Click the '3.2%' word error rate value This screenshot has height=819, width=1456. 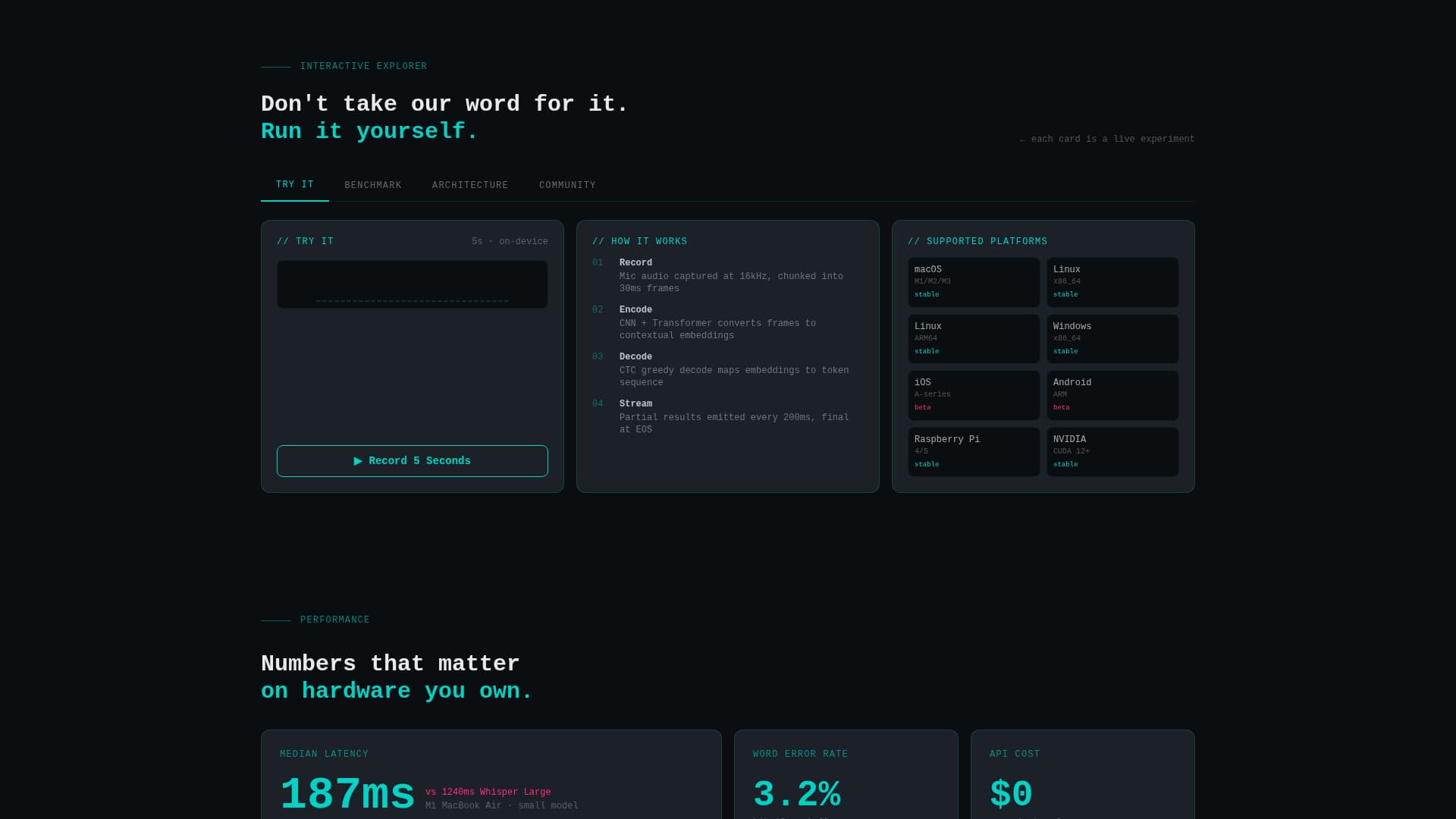click(x=797, y=795)
